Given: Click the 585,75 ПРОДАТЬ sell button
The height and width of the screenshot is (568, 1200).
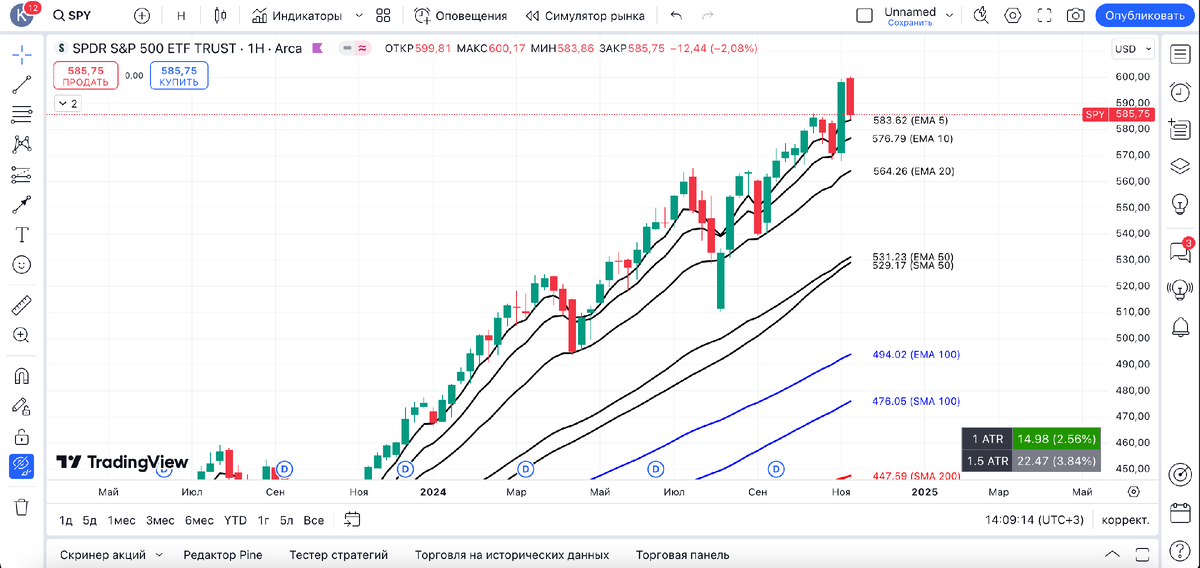Looking at the screenshot, I should (86, 76).
